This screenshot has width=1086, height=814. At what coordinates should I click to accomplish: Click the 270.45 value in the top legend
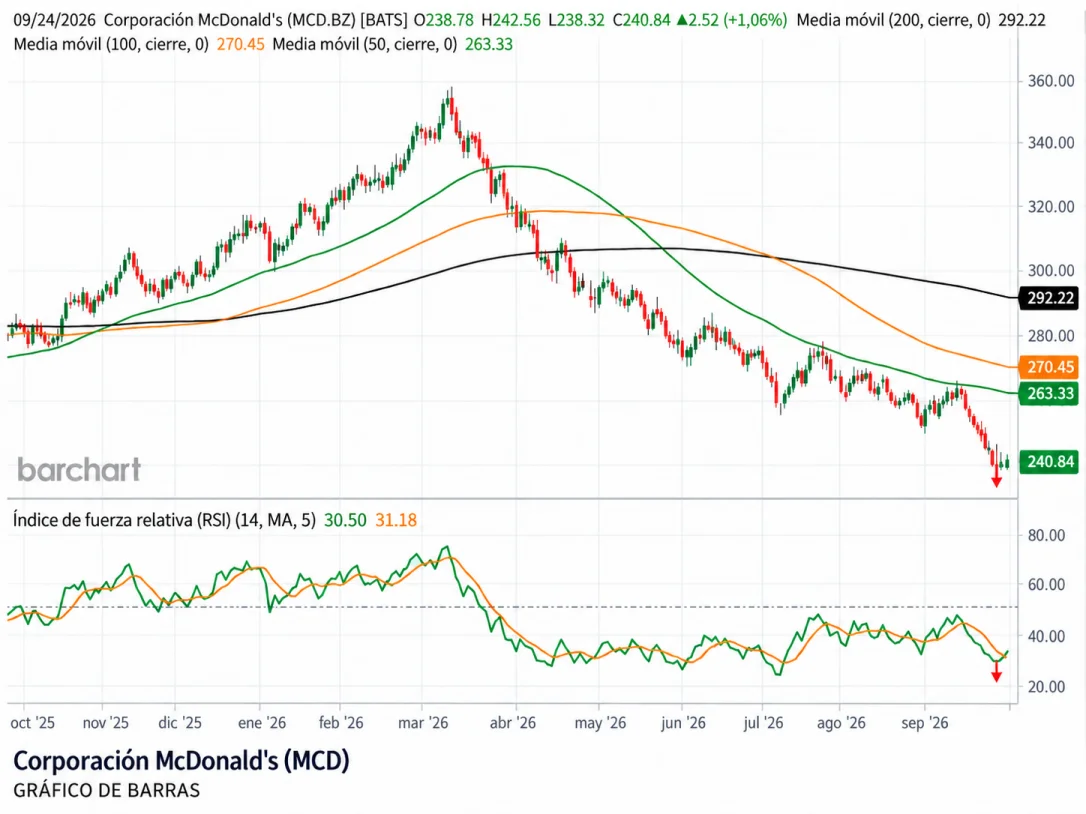(240, 44)
